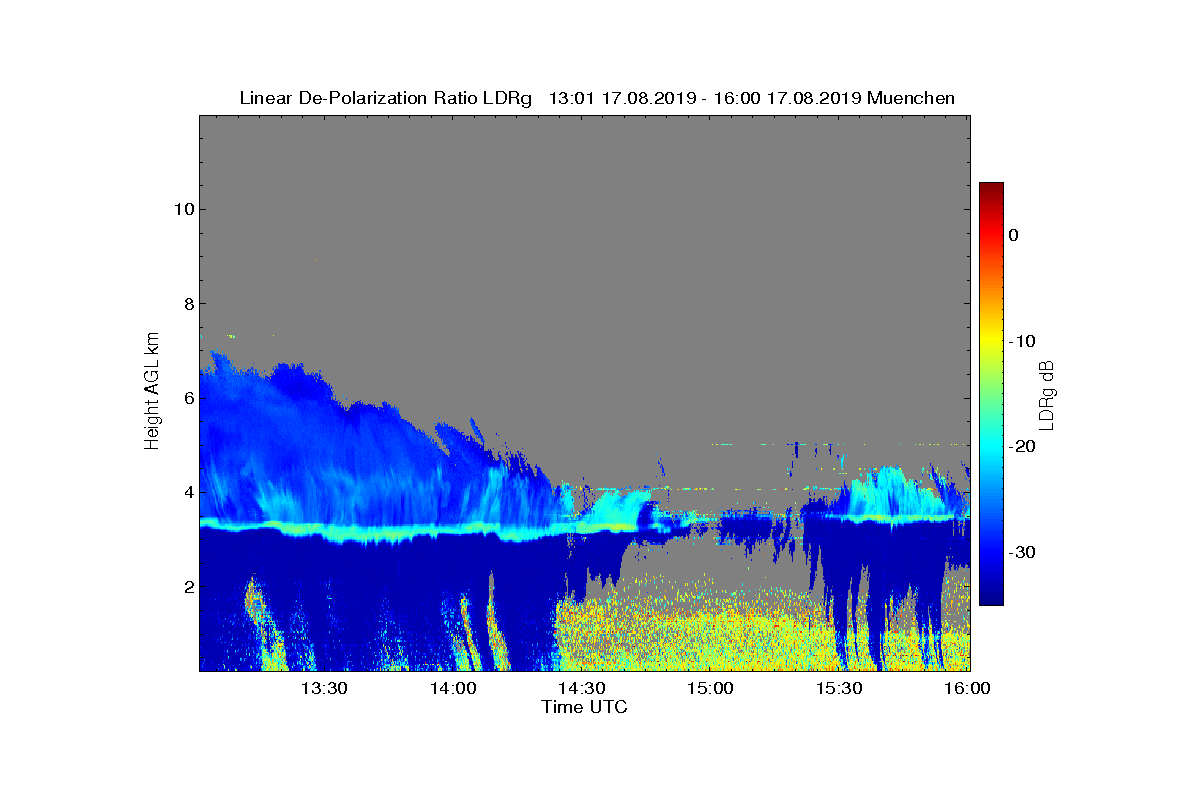Click the height tick label 8
Image resolution: width=1200 pixels, height=800 pixels.
188,303
